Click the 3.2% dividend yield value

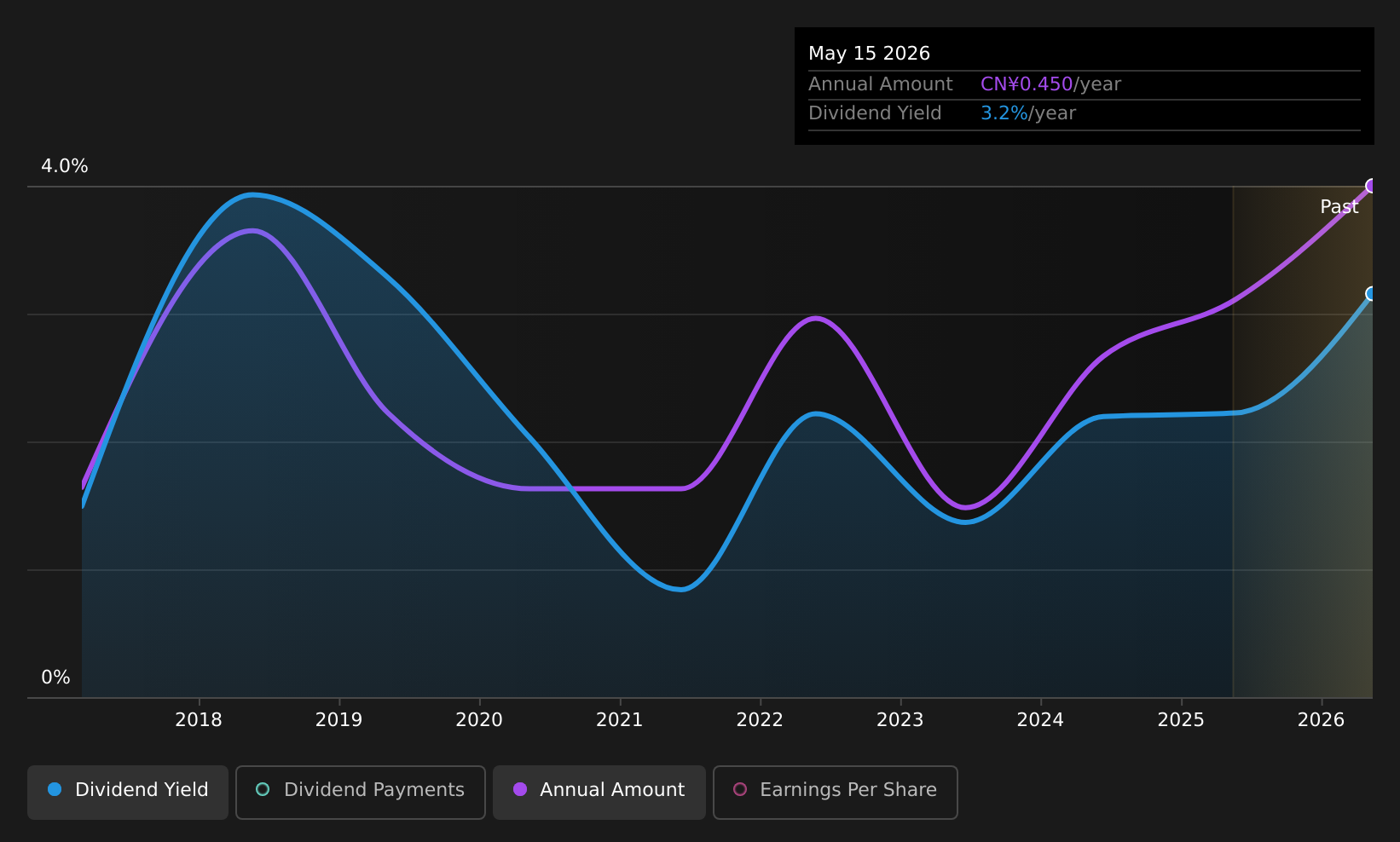1004,113
